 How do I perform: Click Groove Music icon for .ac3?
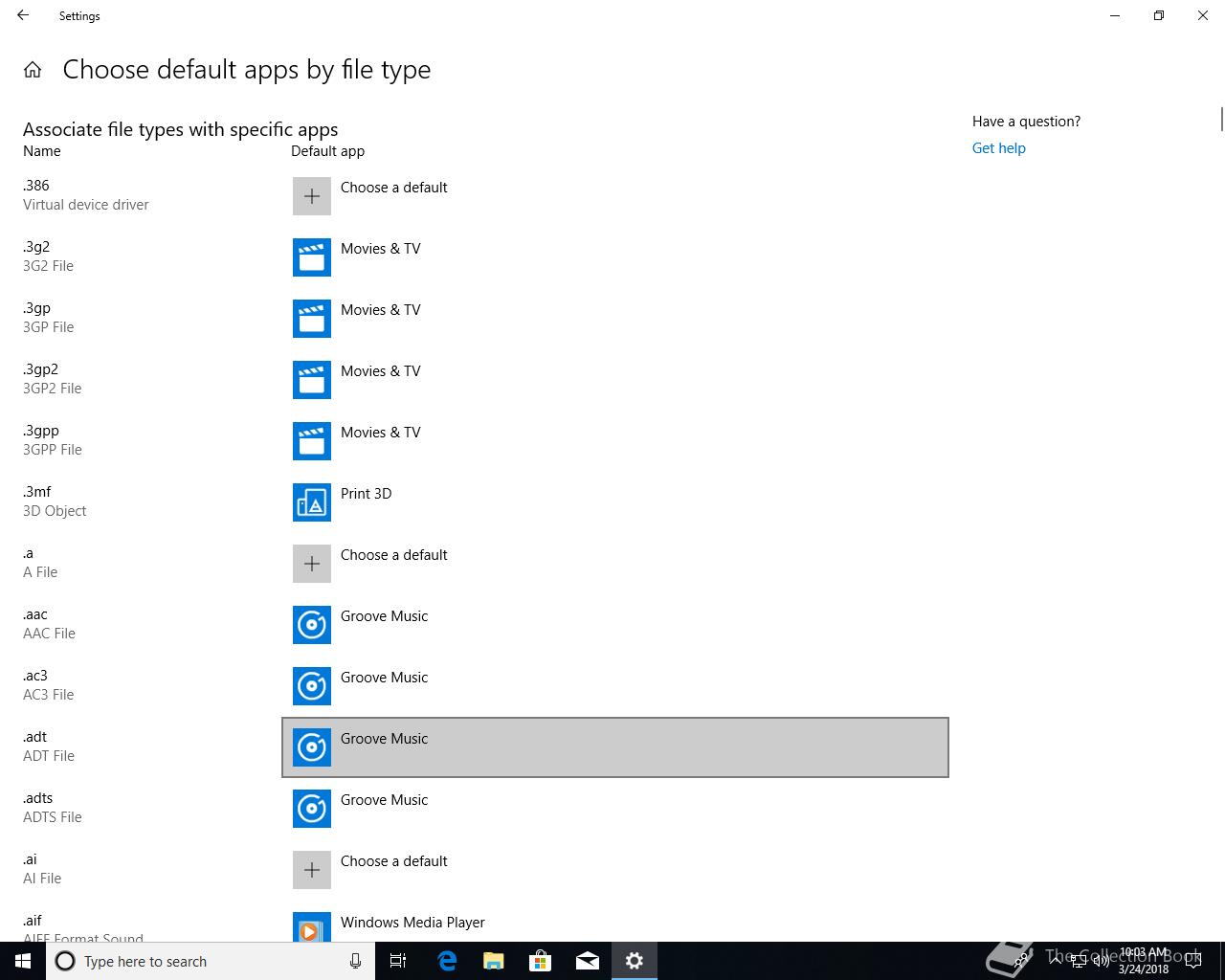312,686
